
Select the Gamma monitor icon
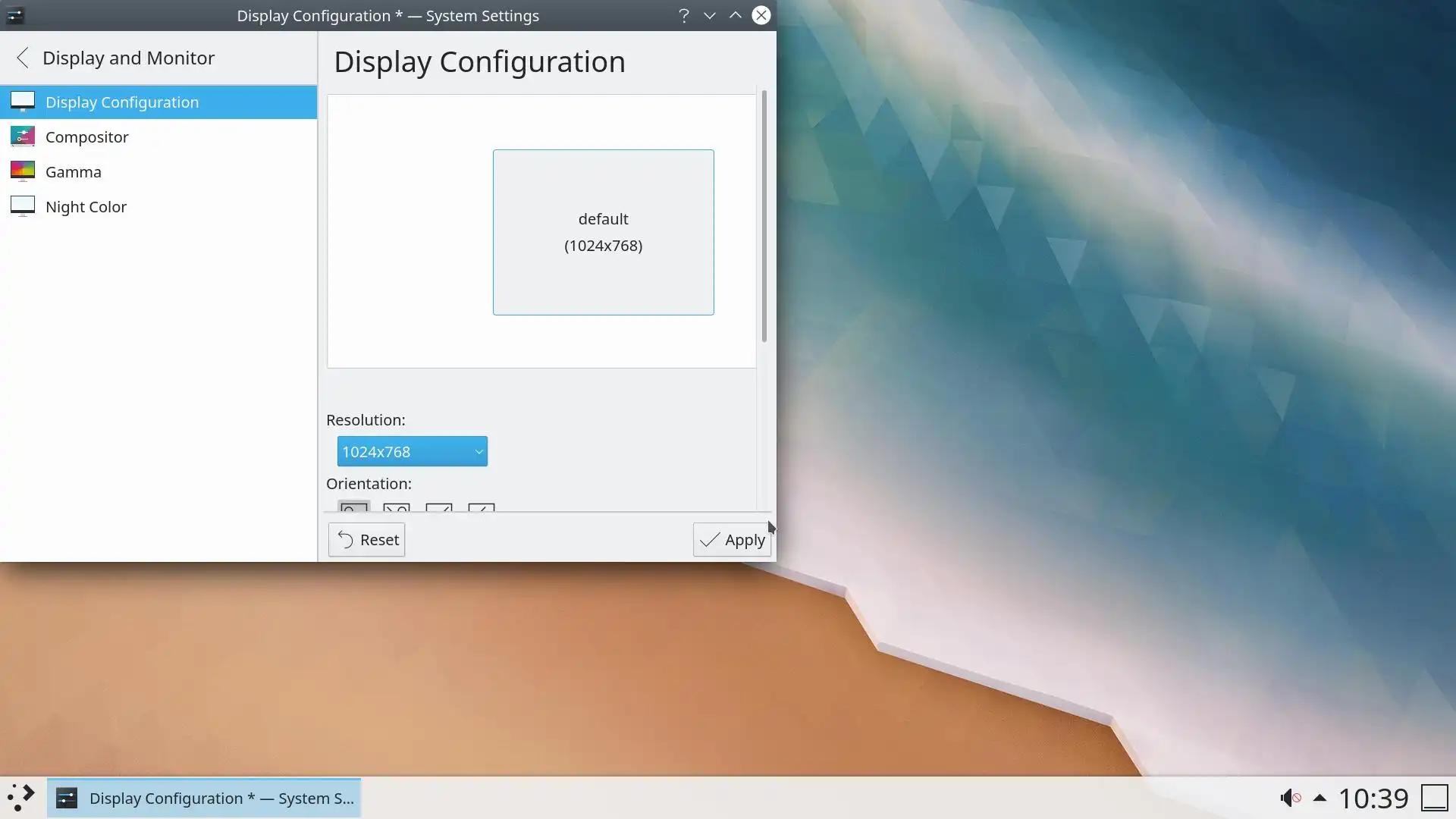point(23,171)
